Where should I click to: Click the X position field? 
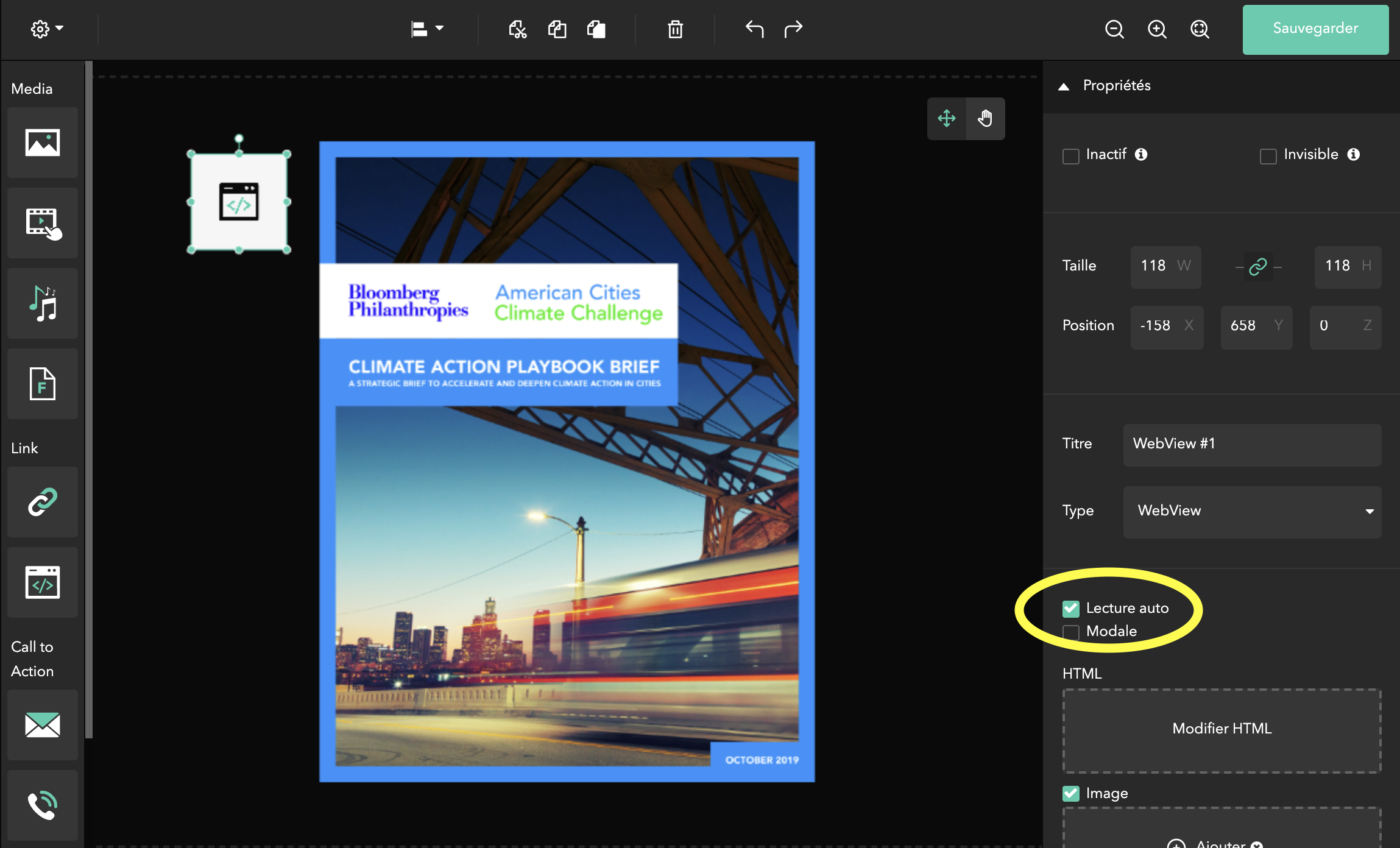pyautogui.click(x=1167, y=327)
